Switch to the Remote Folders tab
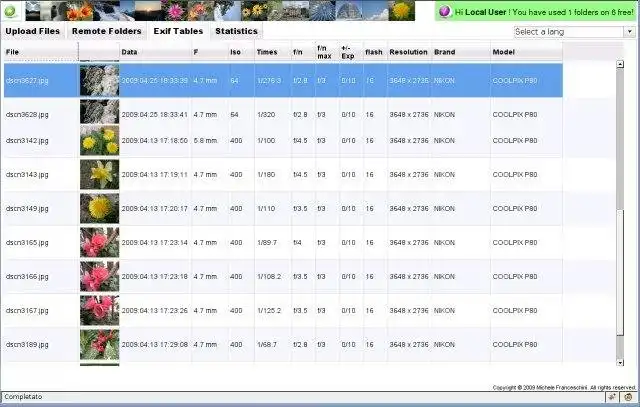Image resolution: width=640 pixels, height=407 pixels. (107, 31)
